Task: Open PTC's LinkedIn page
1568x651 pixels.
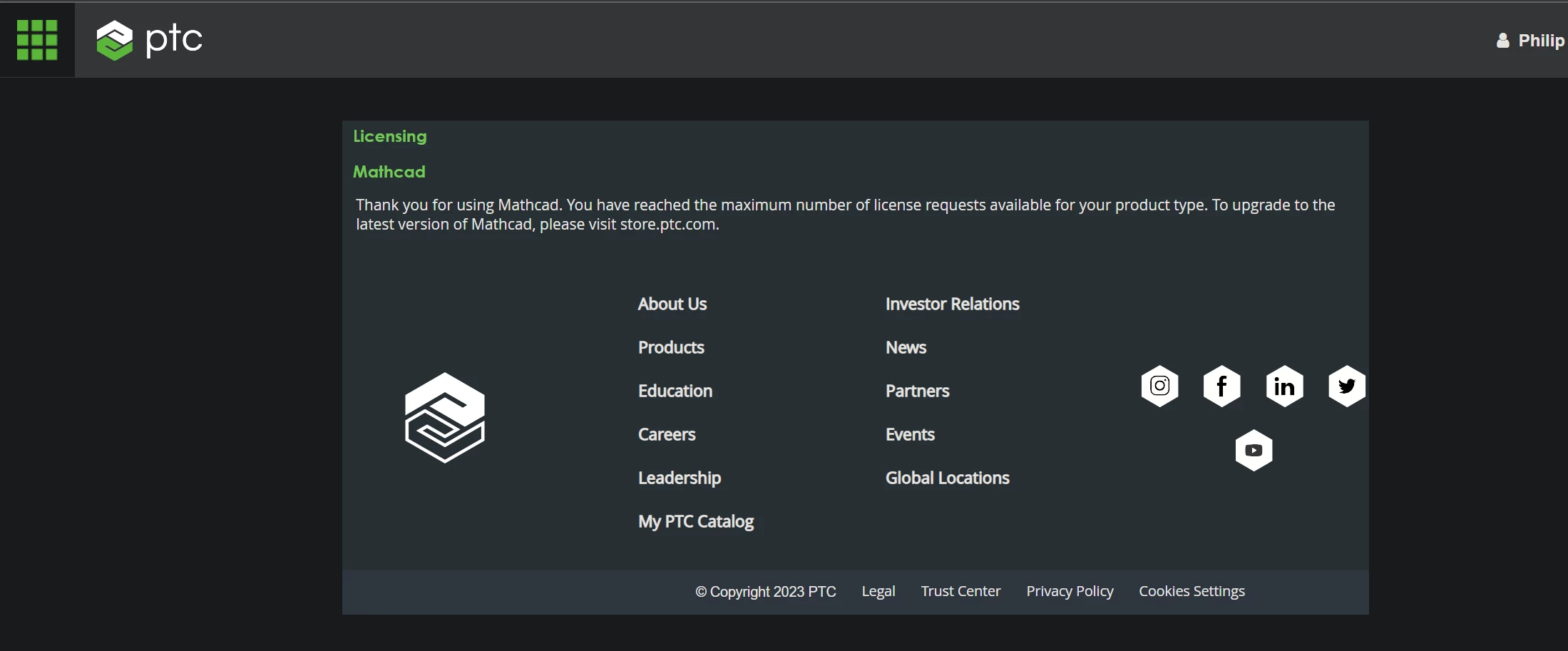Action: (x=1285, y=386)
